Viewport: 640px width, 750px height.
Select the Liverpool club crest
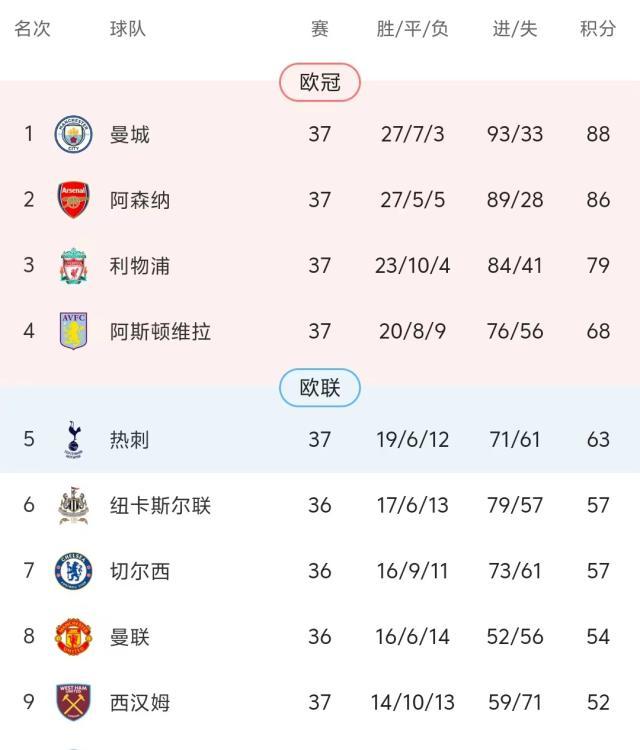pos(73,266)
